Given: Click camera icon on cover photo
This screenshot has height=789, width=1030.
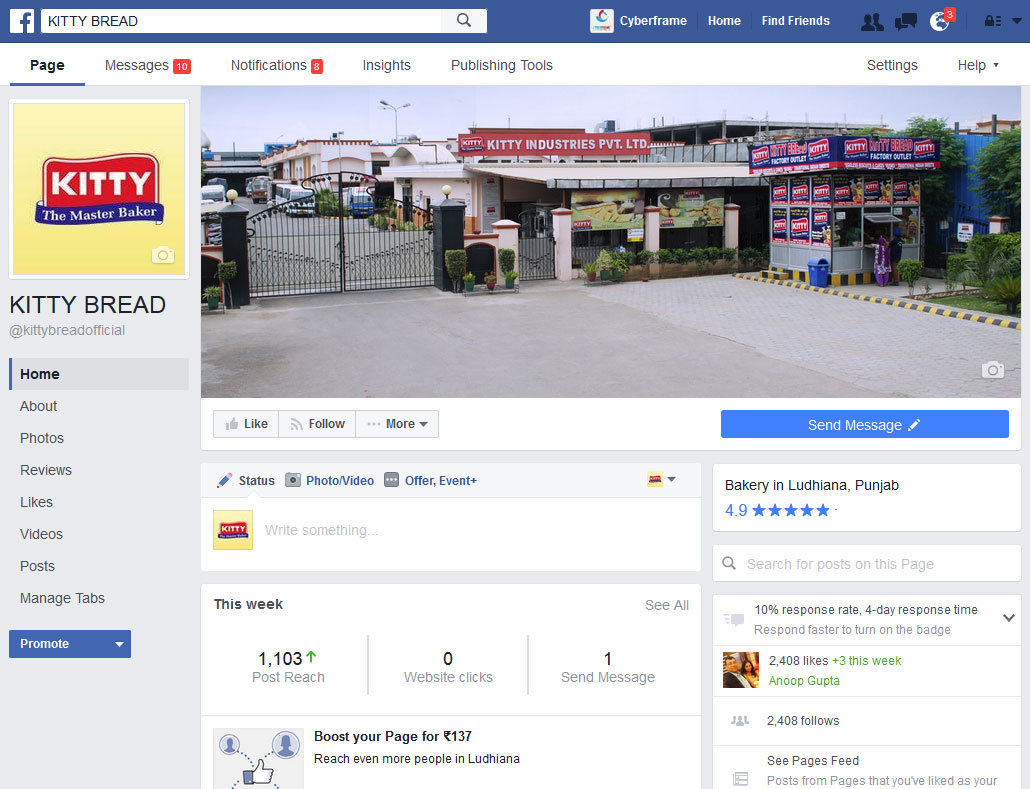Looking at the screenshot, I should (x=992, y=370).
